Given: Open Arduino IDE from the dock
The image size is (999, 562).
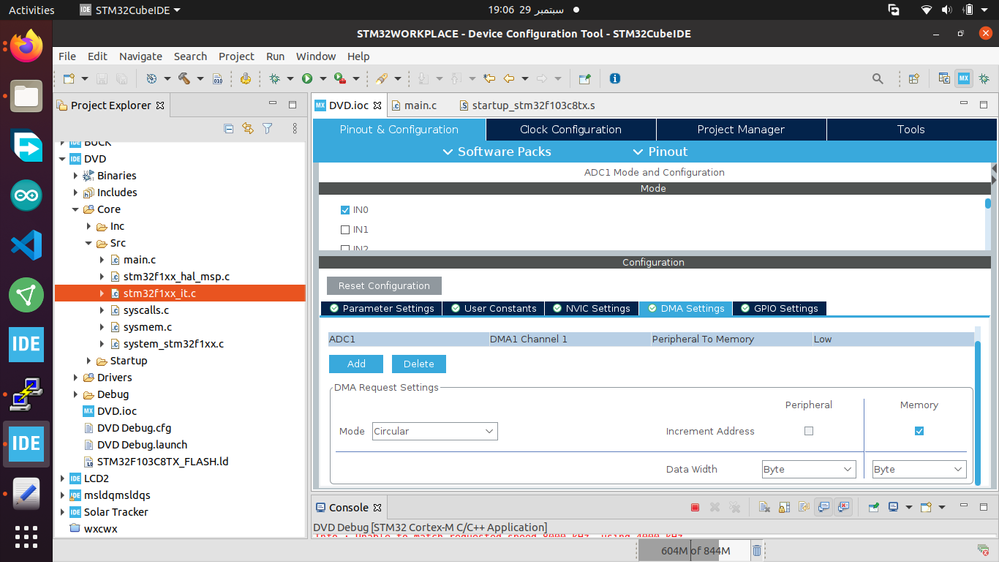Looking at the screenshot, I should [26, 196].
